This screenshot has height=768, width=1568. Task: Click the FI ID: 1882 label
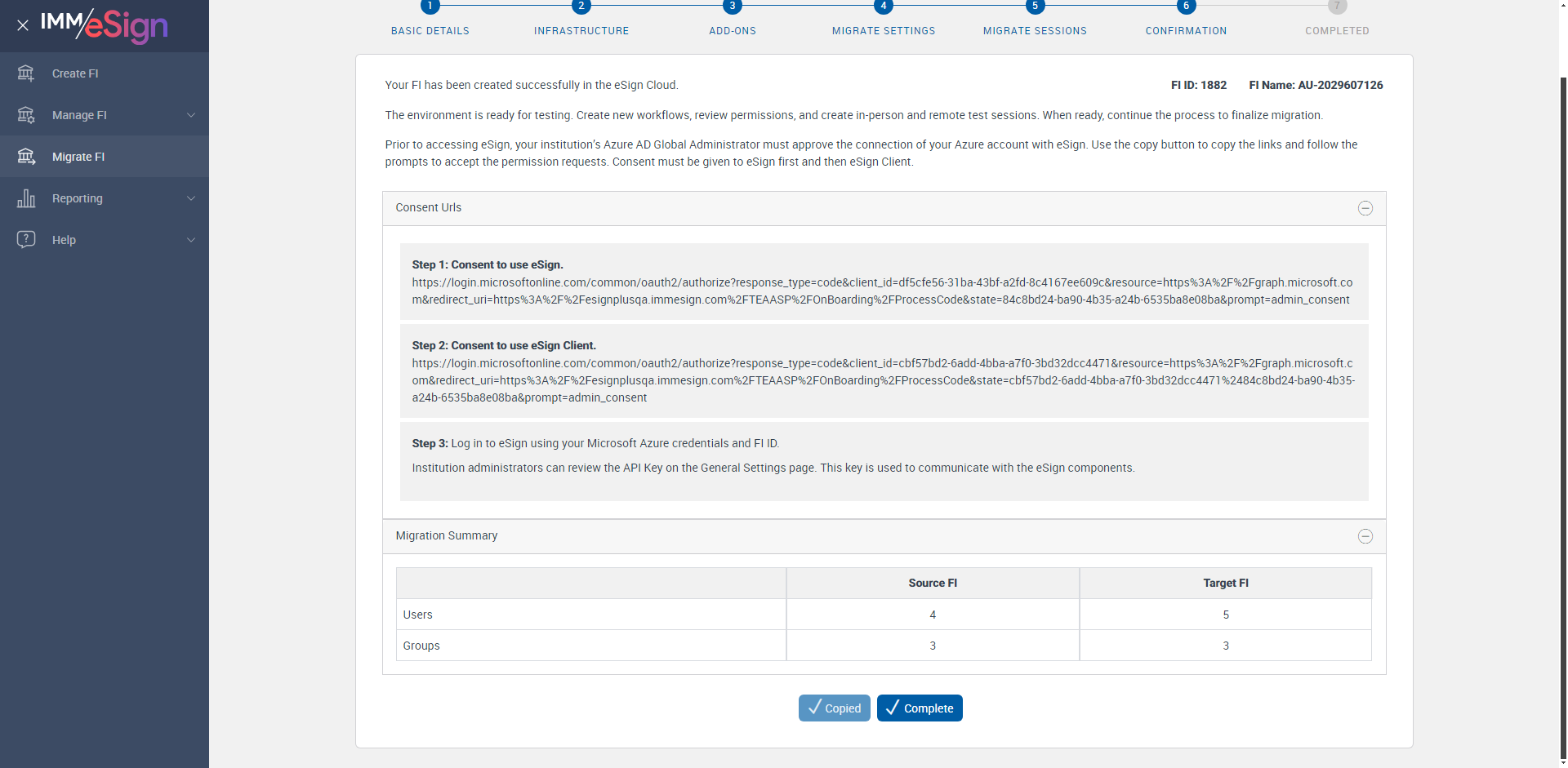pyautogui.click(x=1199, y=85)
